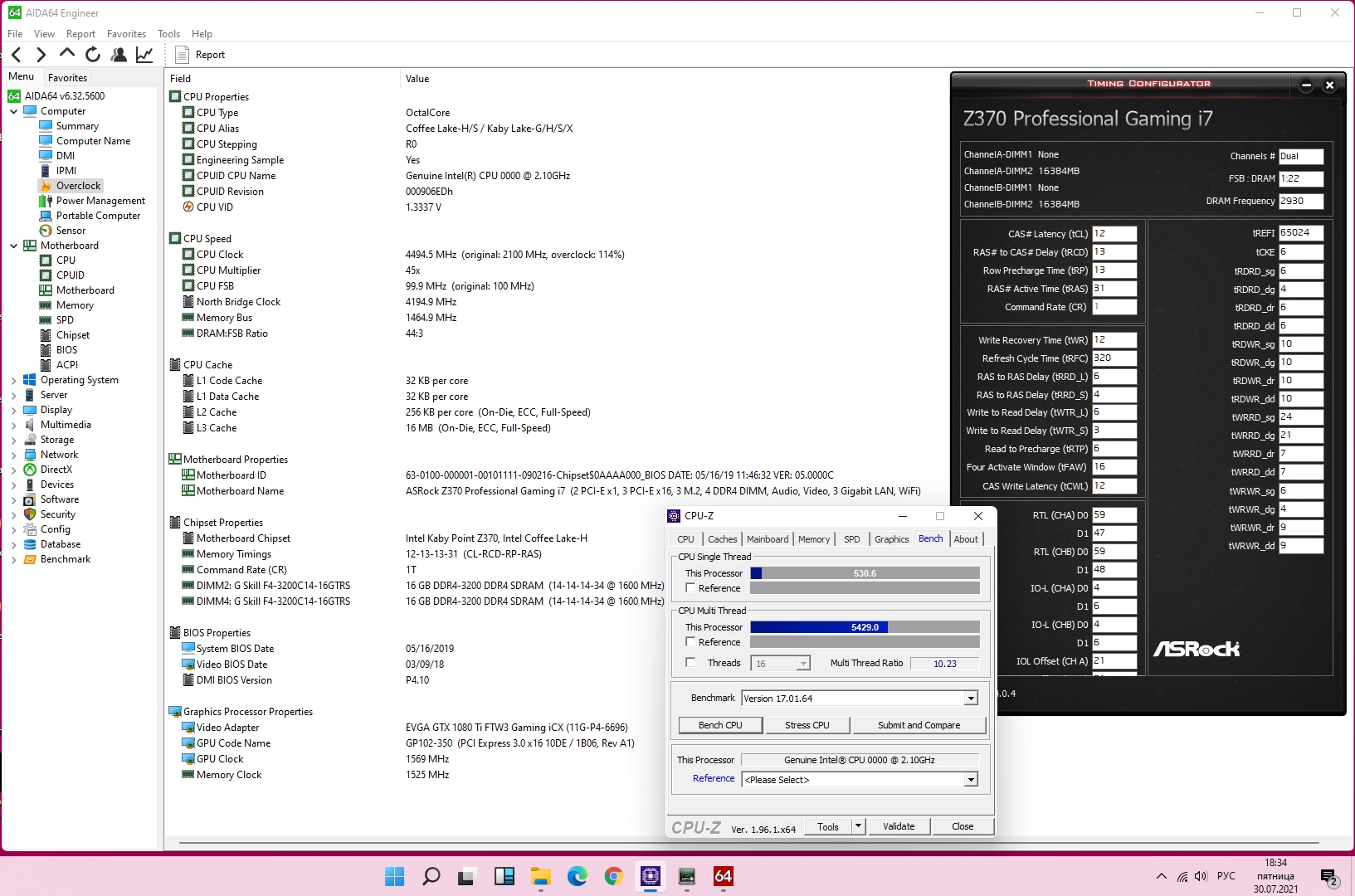Viewport: 1355px width, 896px height.
Task: Collapse the Computer tree node
Action: click(13, 111)
